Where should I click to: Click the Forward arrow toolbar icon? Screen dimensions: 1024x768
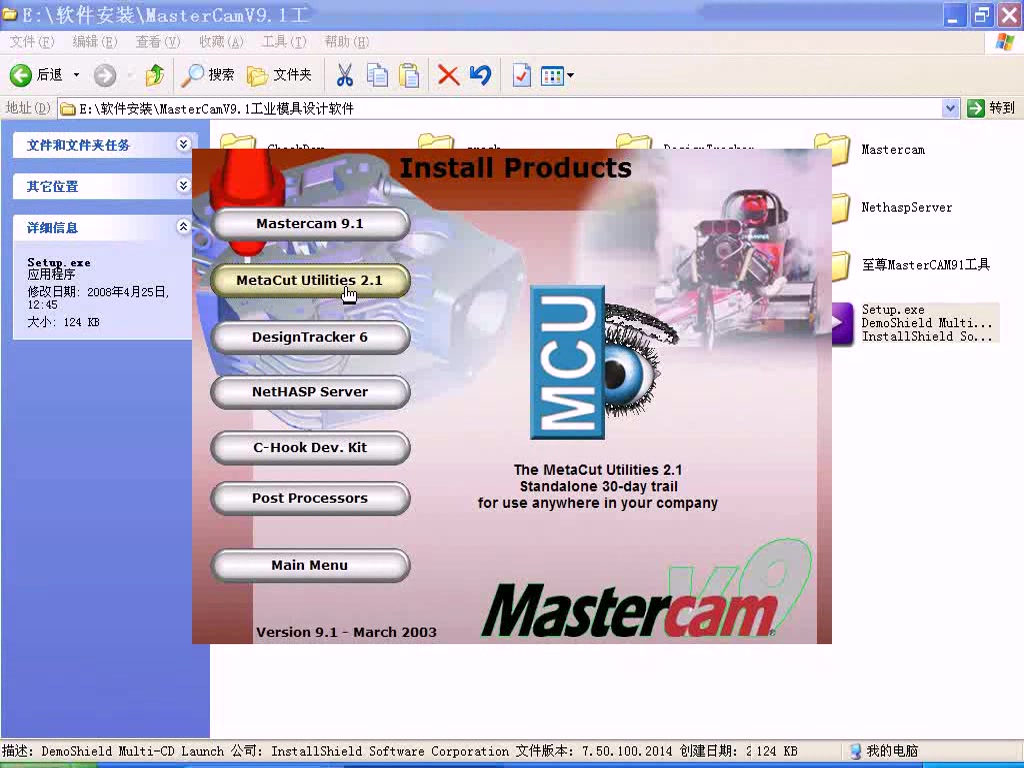click(104, 76)
